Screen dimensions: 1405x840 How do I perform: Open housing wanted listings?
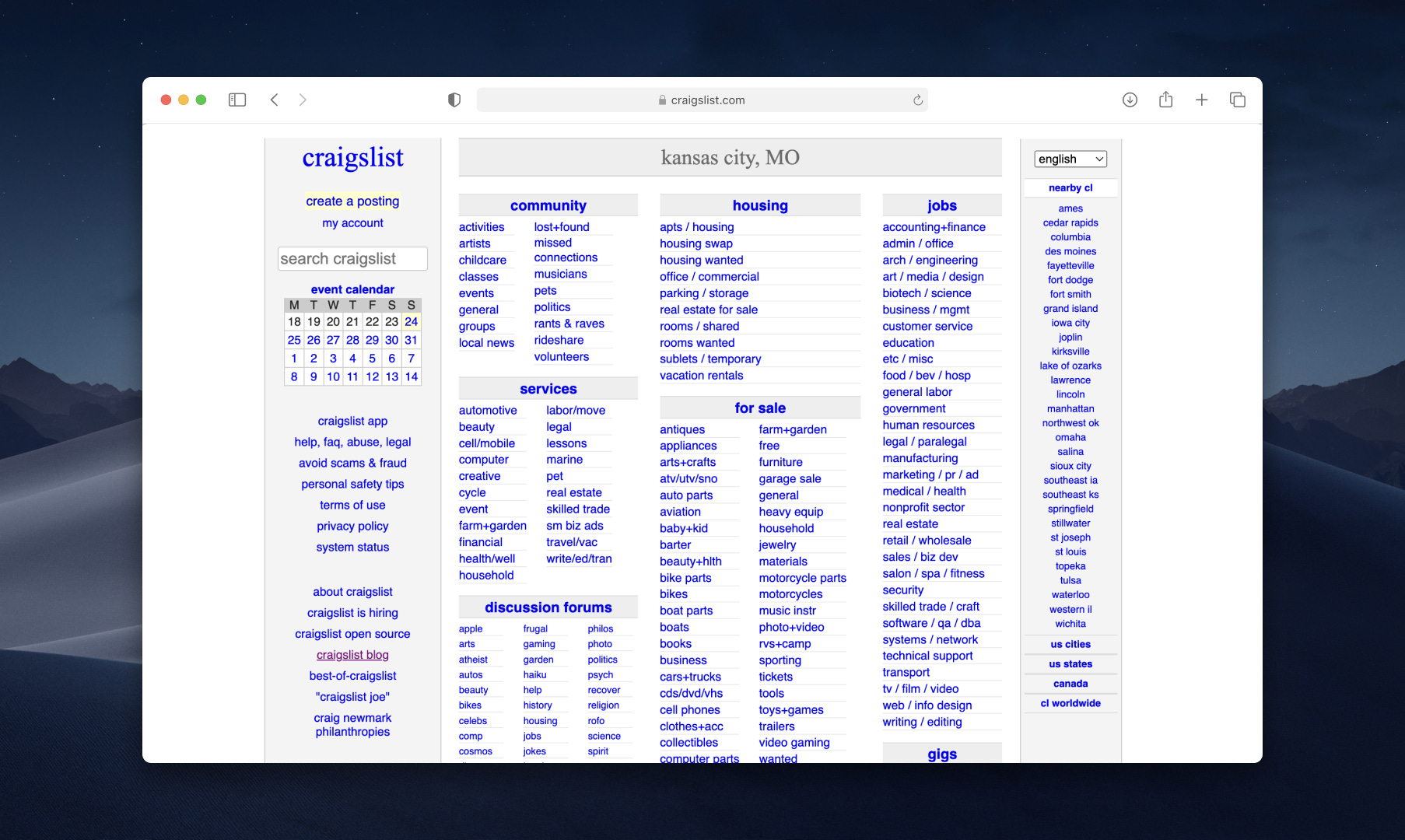701,260
